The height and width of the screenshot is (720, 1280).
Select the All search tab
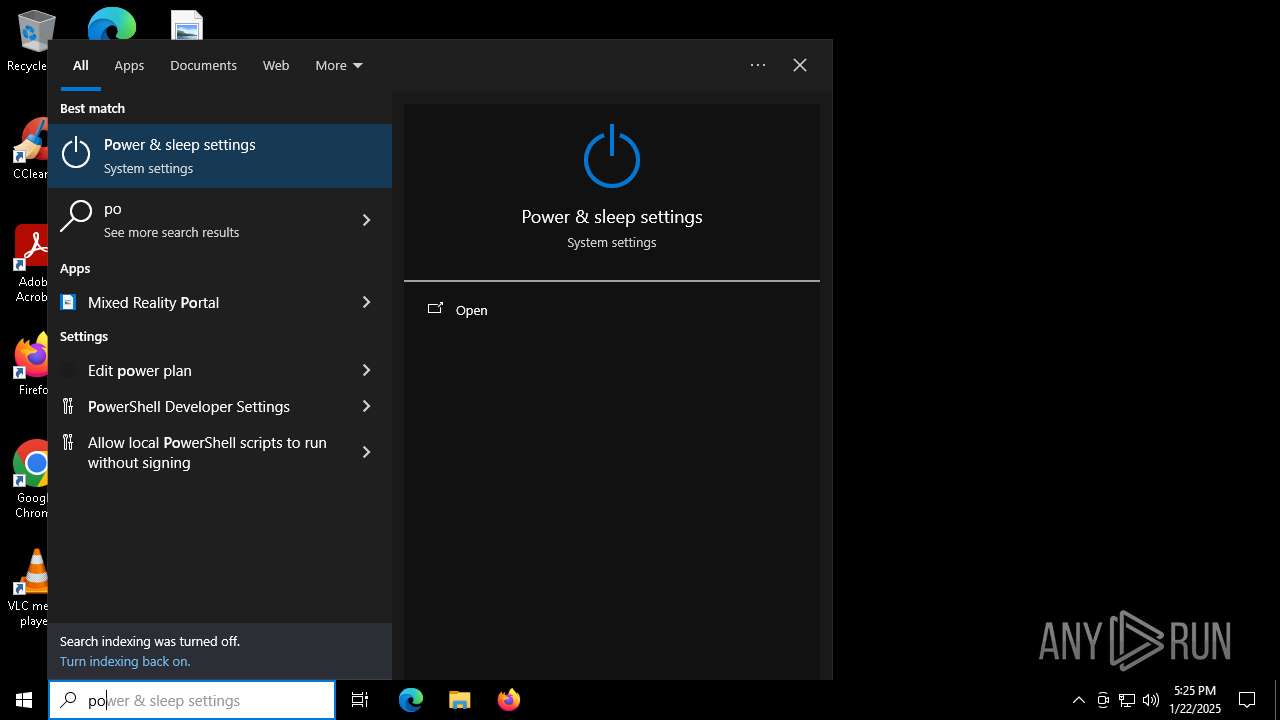[x=81, y=65]
